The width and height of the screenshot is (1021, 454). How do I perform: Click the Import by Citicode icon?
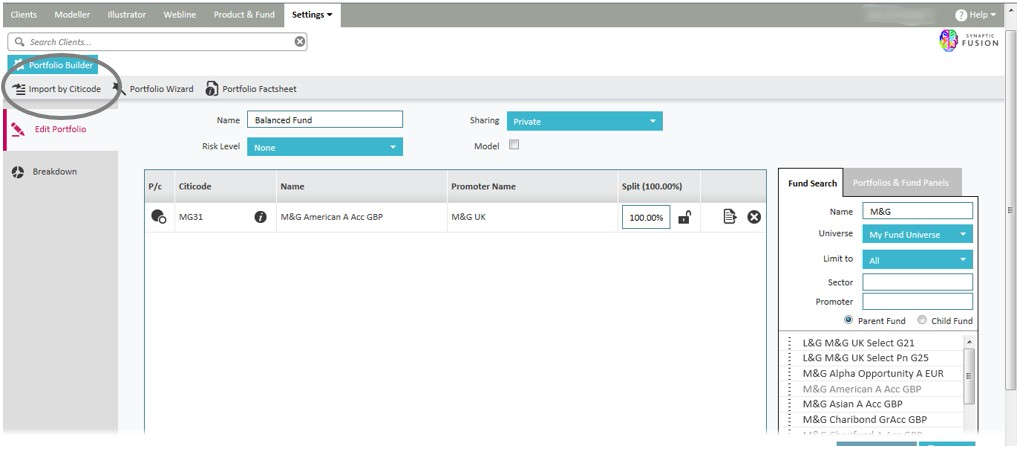pyautogui.click(x=19, y=89)
